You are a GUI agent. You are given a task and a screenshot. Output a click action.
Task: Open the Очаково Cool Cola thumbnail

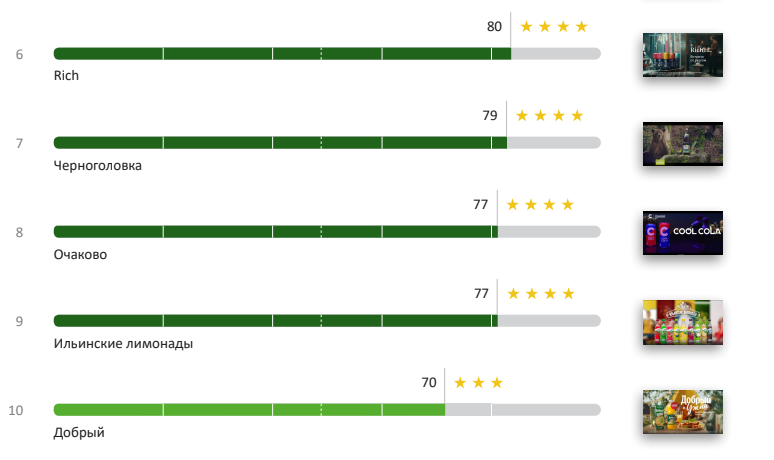682,232
